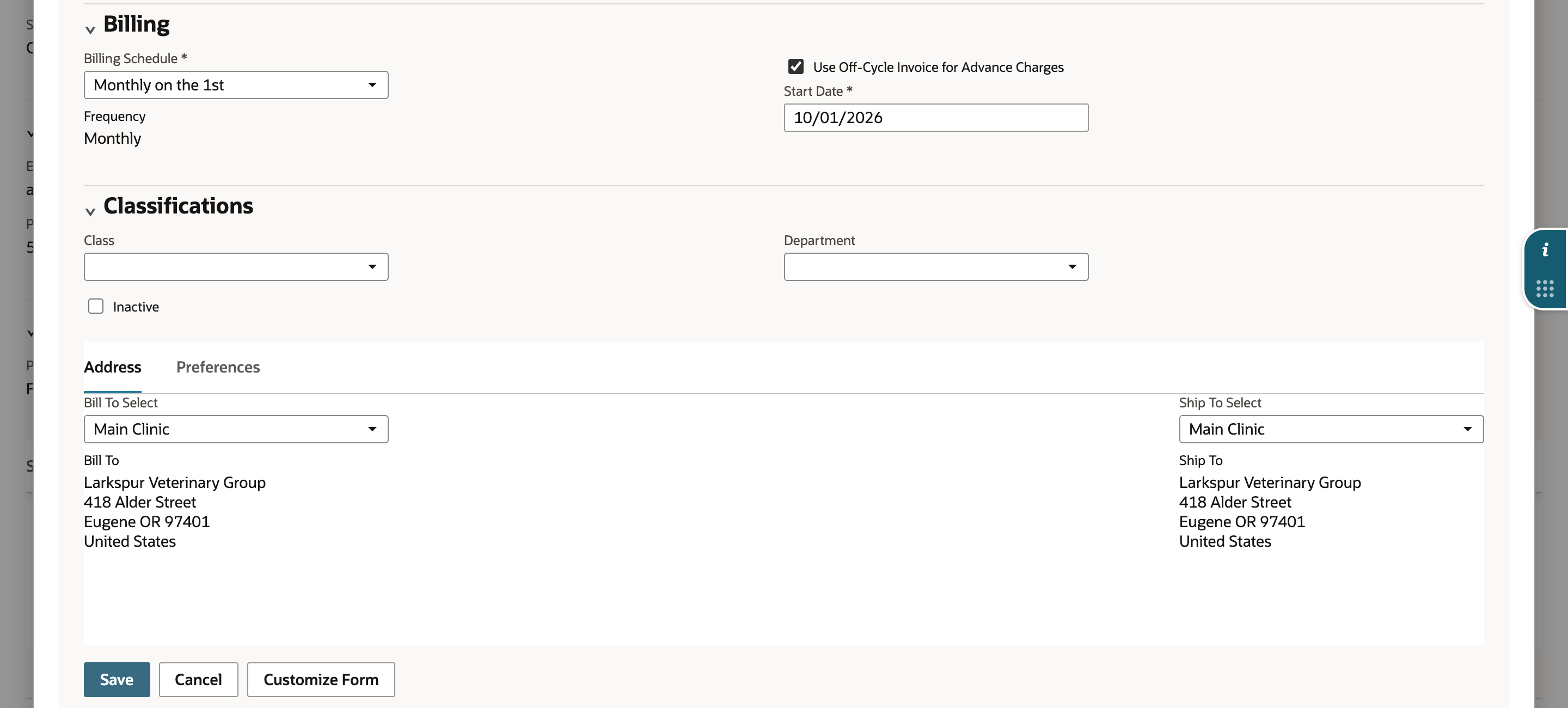Image resolution: width=1568 pixels, height=708 pixels.
Task: Open the Ship To Select dropdown
Action: 1331,429
